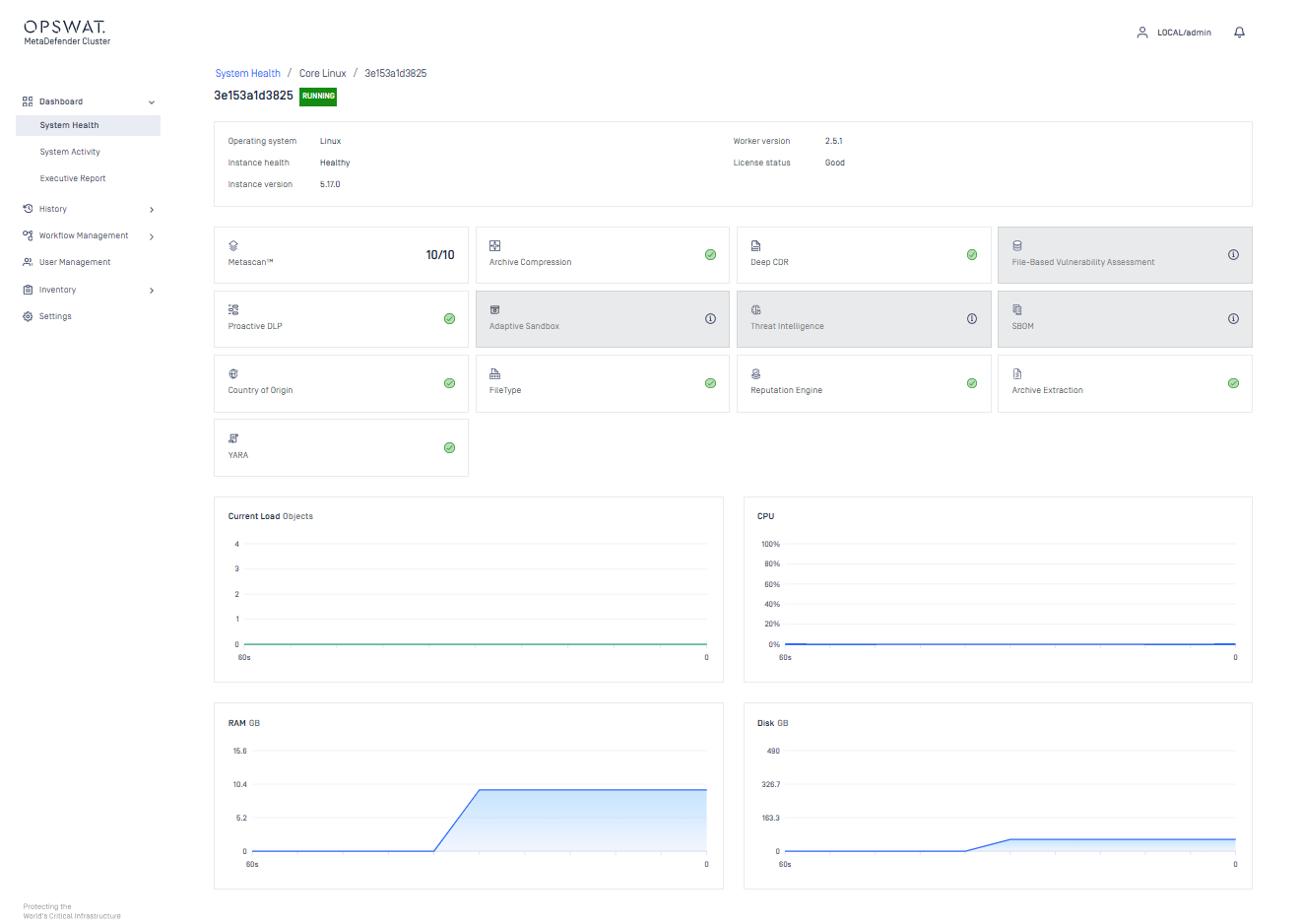
Task: Click the notification bell icon
Action: tap(1239, 33)
